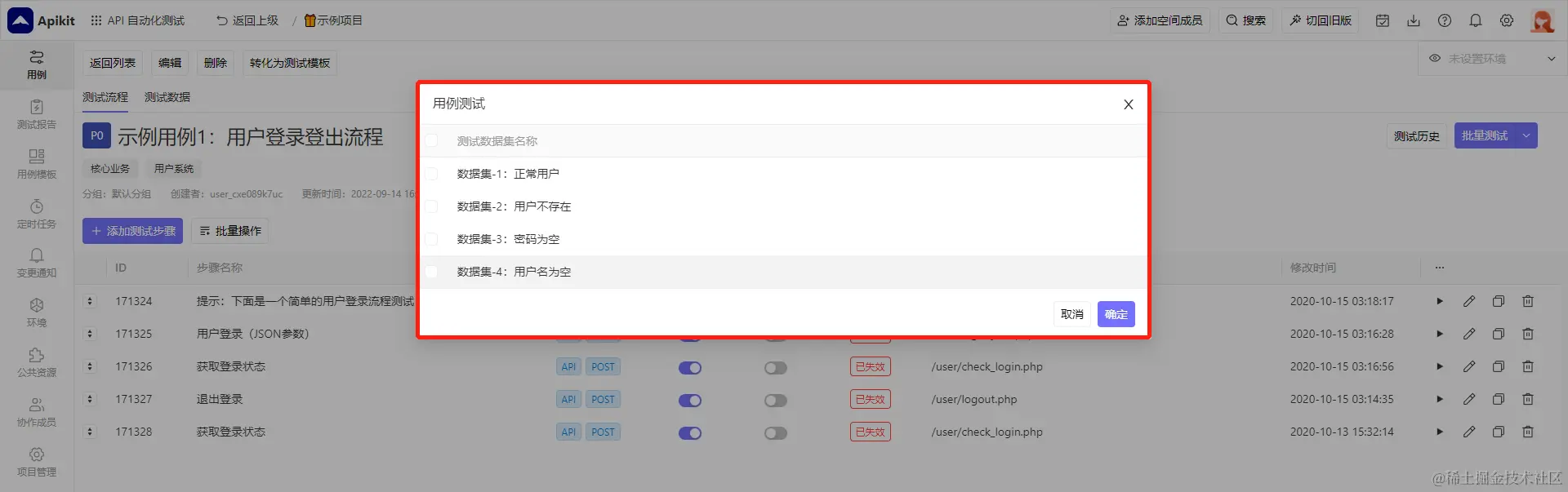Run step 171328 with play icon
The height and width of the screenshot is (492, 1568).
click(1440, 432)
